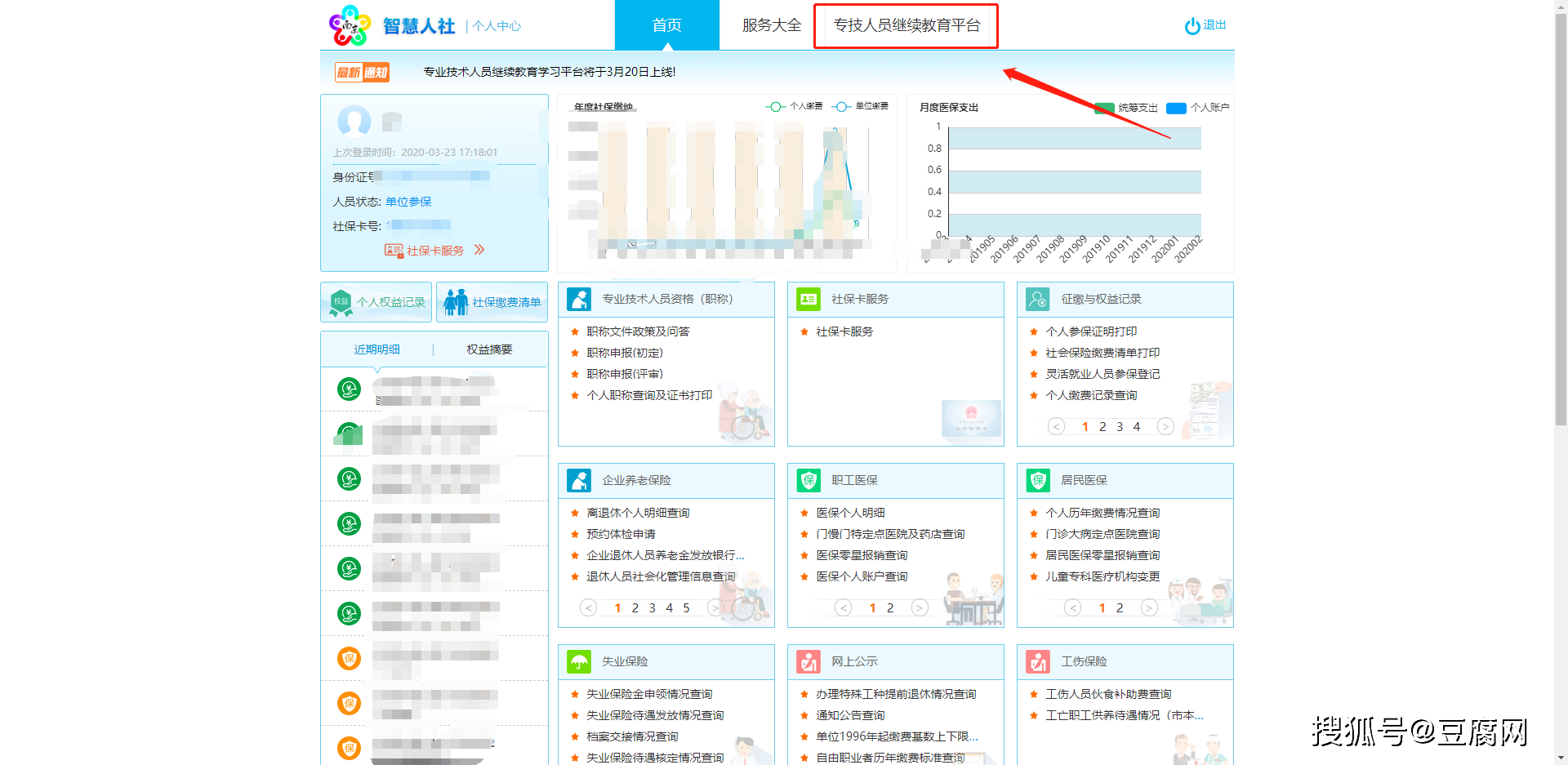Open 离退休个人明细查询 link
1568x765 pixels.
(x=638, y=513)
